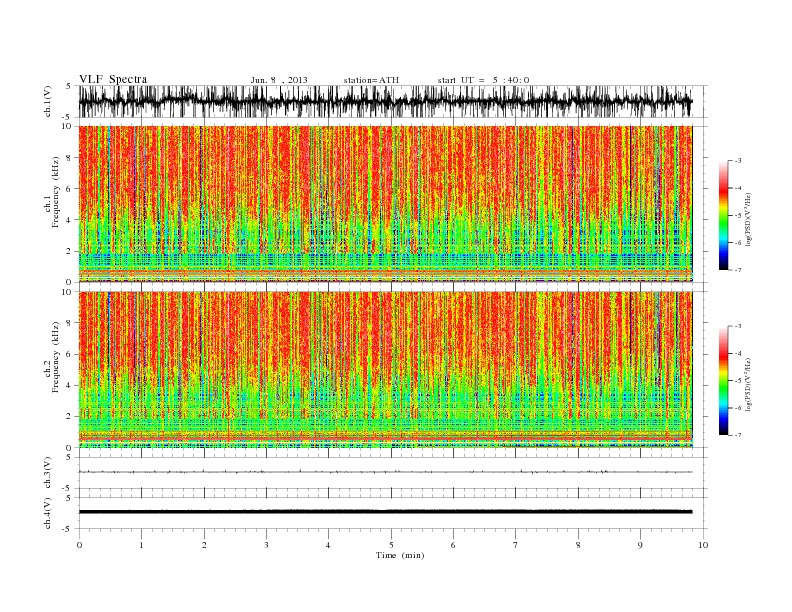
Task: Click the "ch.4(V)" axis label
Action: pos(48,513)
